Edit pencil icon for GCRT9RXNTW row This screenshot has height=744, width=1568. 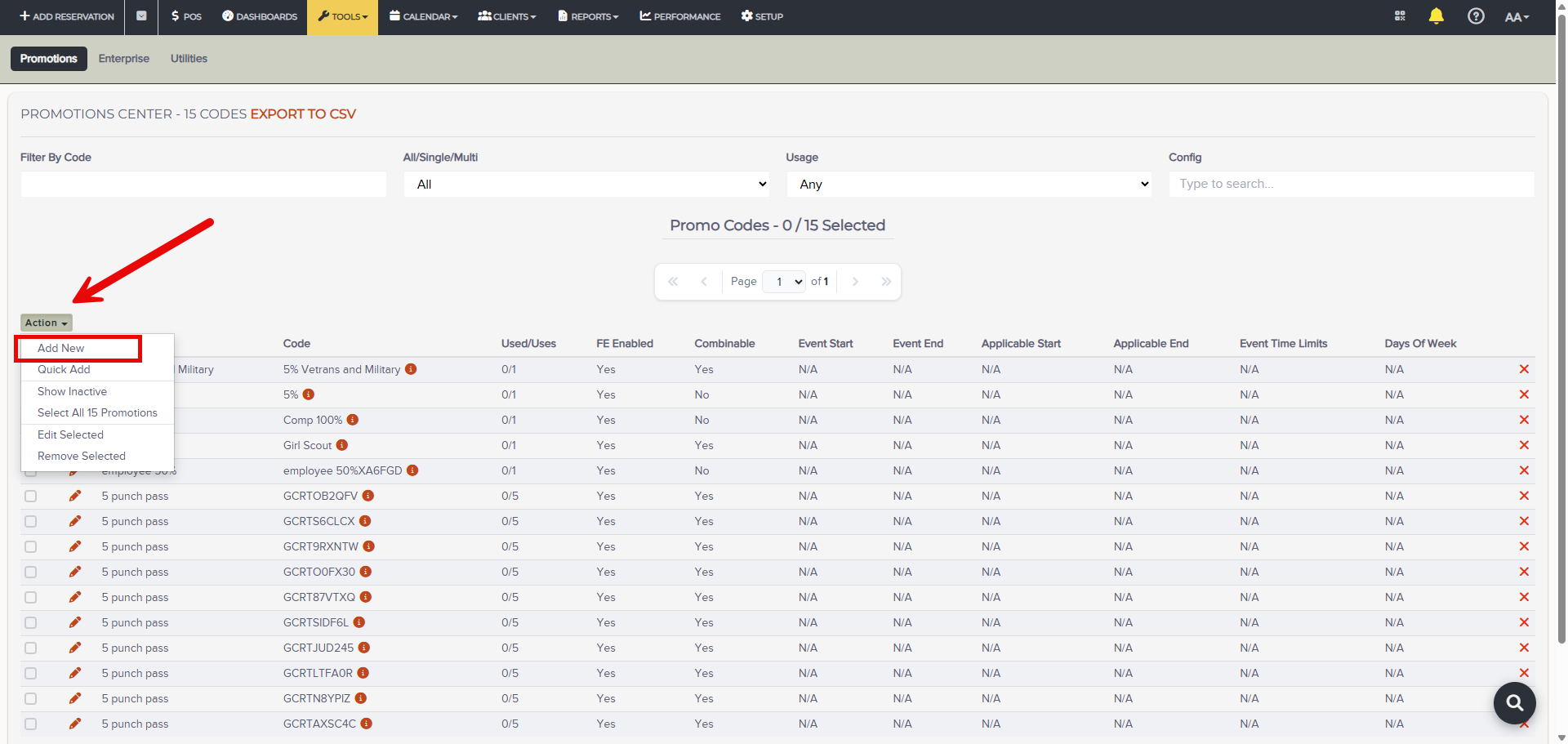coord(75,546)
